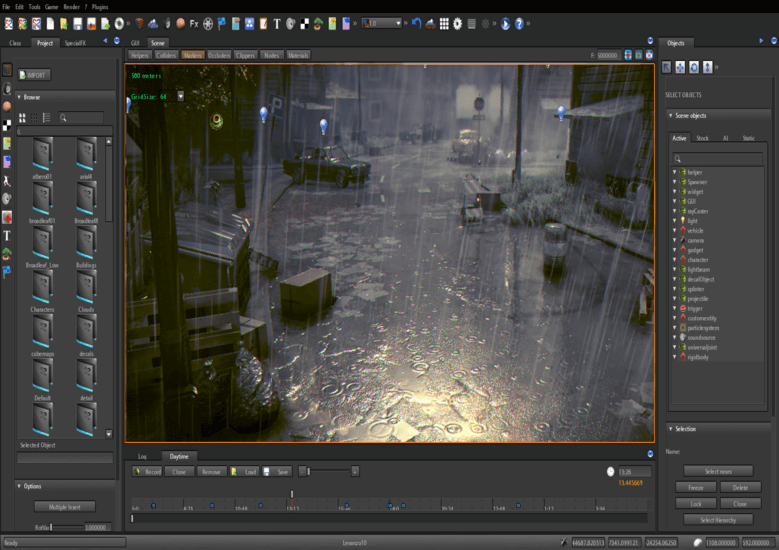779x550 pixels.
Task: Collapse the Options section
Action: [19, 486]
